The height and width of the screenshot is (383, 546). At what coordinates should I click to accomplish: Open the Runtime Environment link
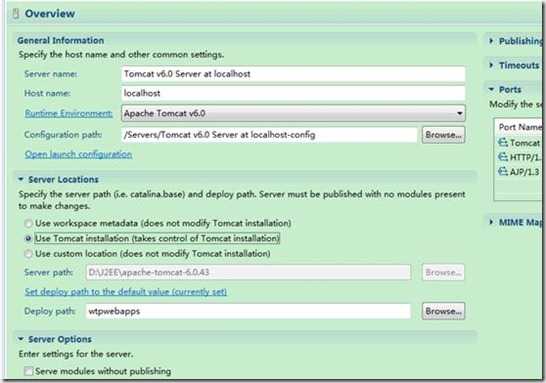tap(69, 114)
